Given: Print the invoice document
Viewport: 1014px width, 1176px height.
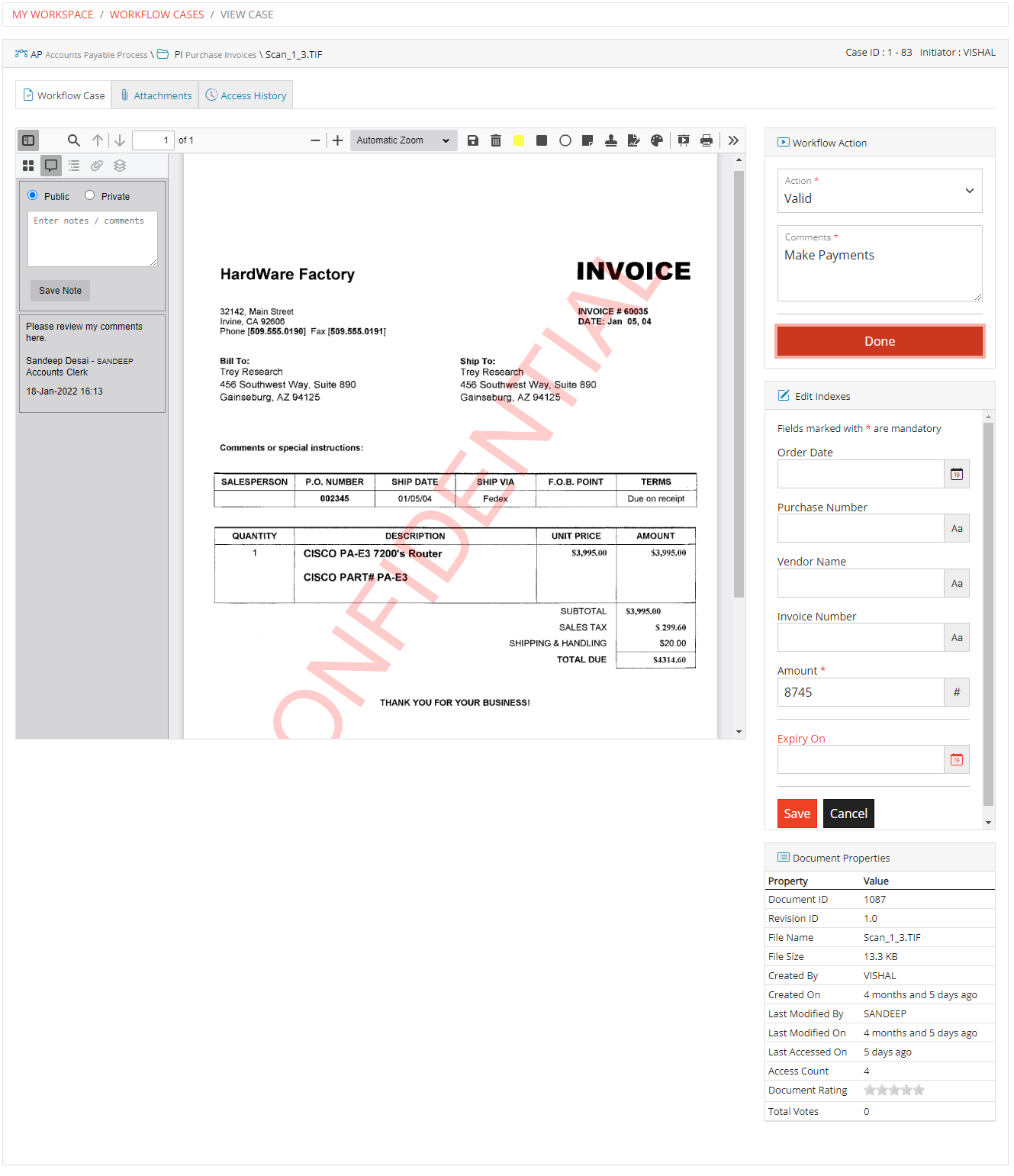Looking at the screenshot, I should click(706, 140).
